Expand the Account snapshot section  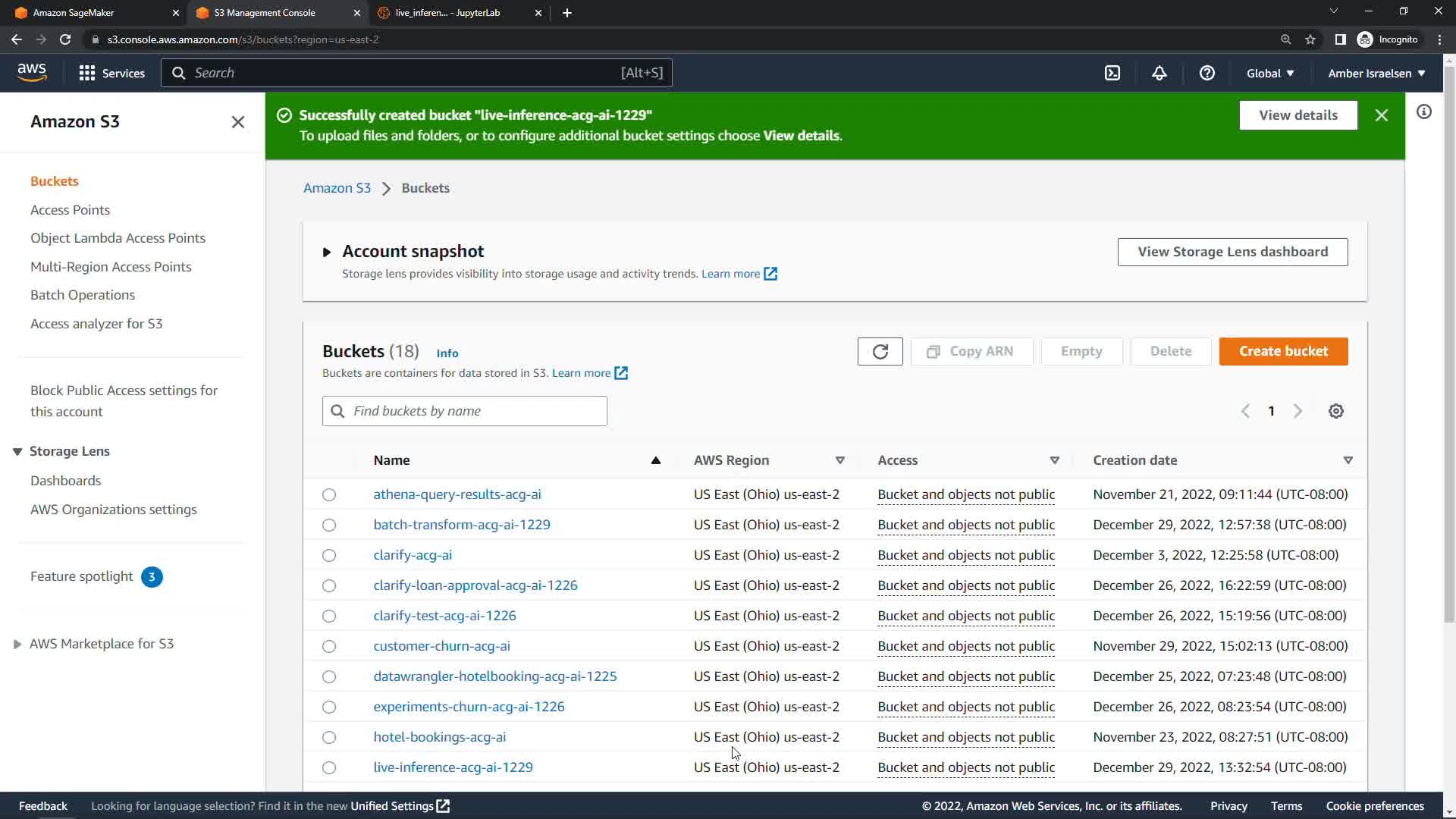tap(327, 252)
